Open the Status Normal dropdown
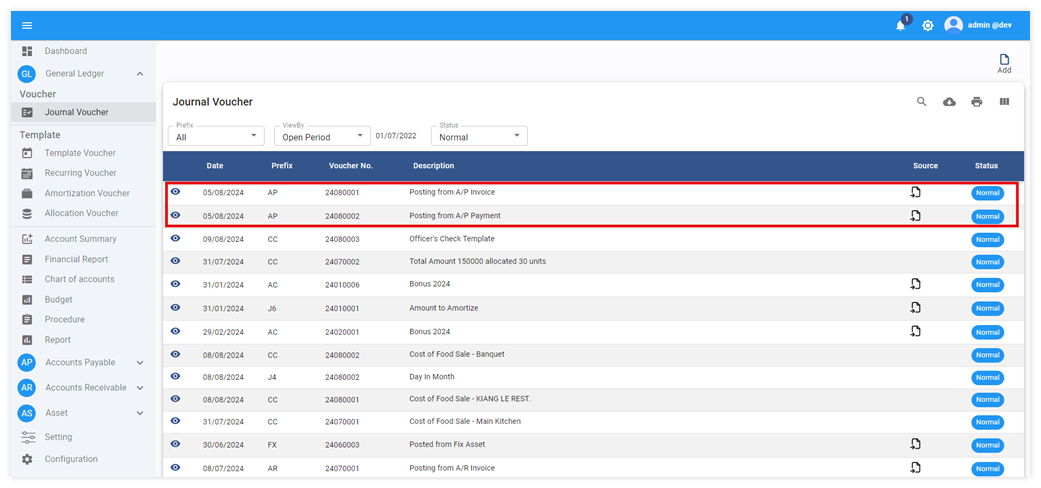This screenshot has width=1041, height=488. (479, 136)
